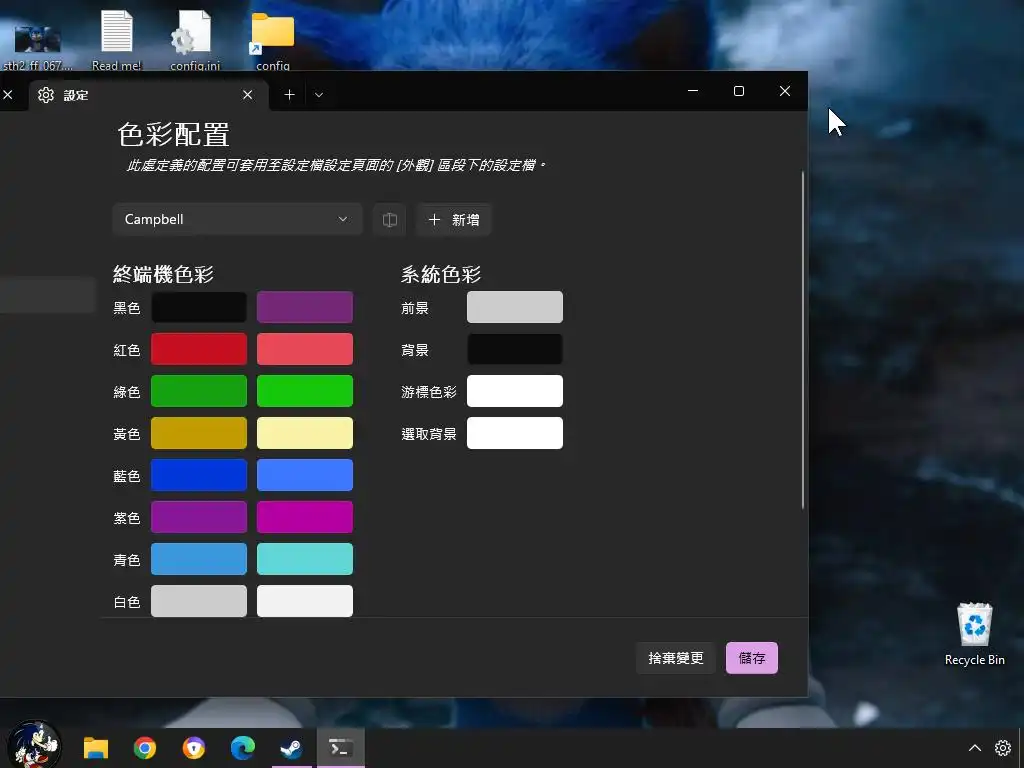
Task: Change the 背景 background color swatch
Action: point(515,349)
